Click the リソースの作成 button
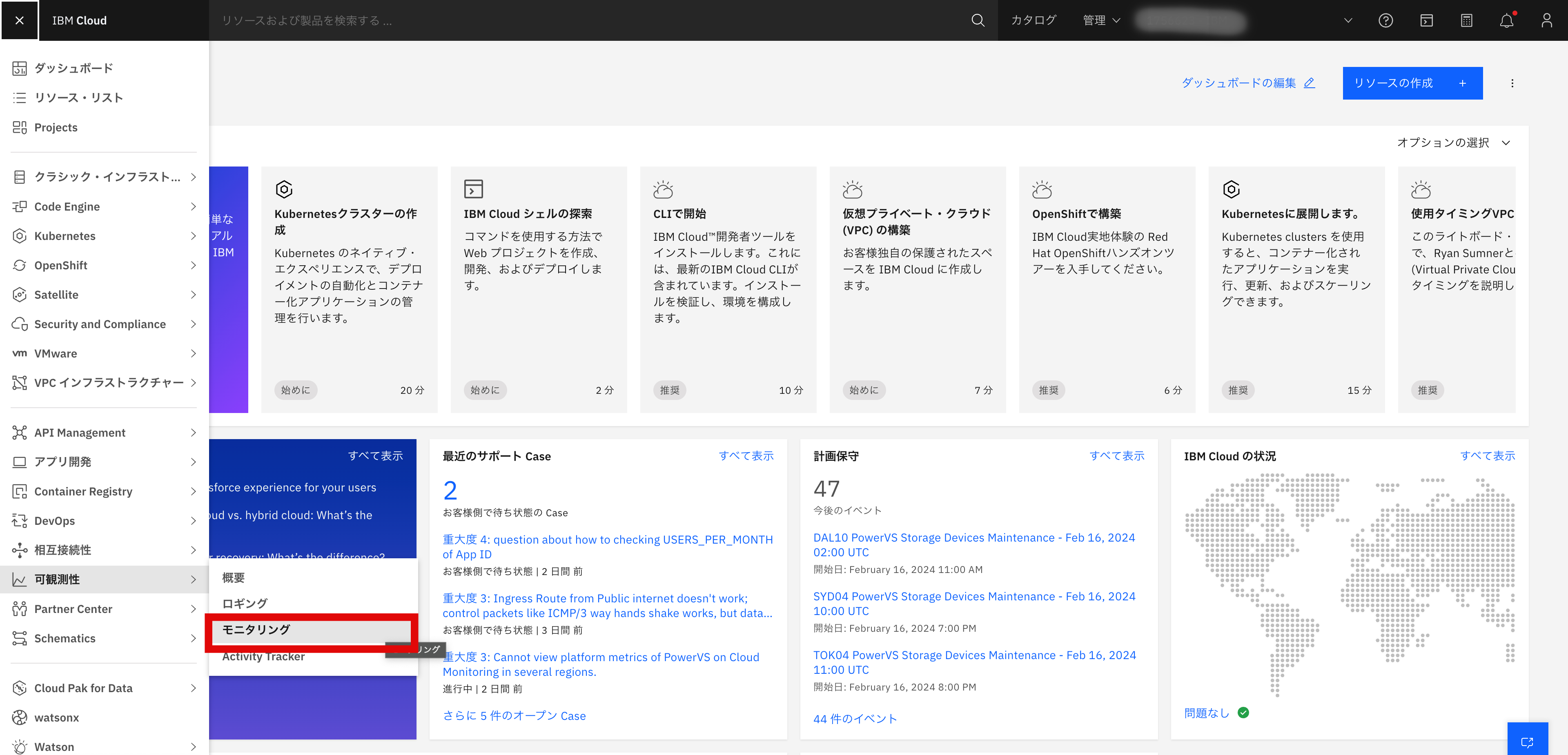This screenshot has width=1568, height=755. (x=1412, y=83)
